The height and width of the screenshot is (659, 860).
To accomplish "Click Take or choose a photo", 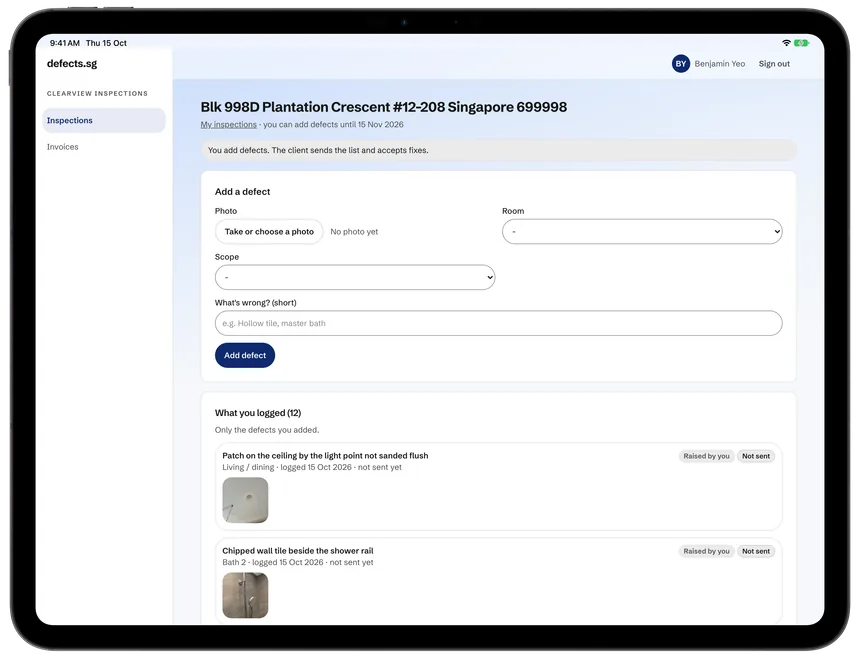I will pyautogui.click(x=269, y=231).
